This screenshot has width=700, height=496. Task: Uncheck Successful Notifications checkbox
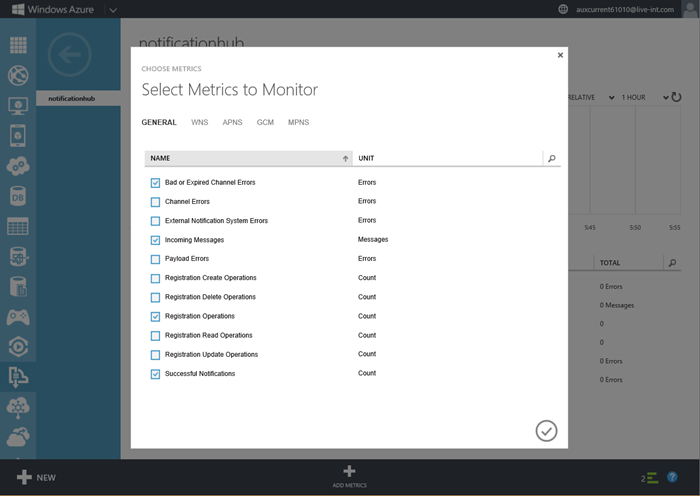pos(155,374)
